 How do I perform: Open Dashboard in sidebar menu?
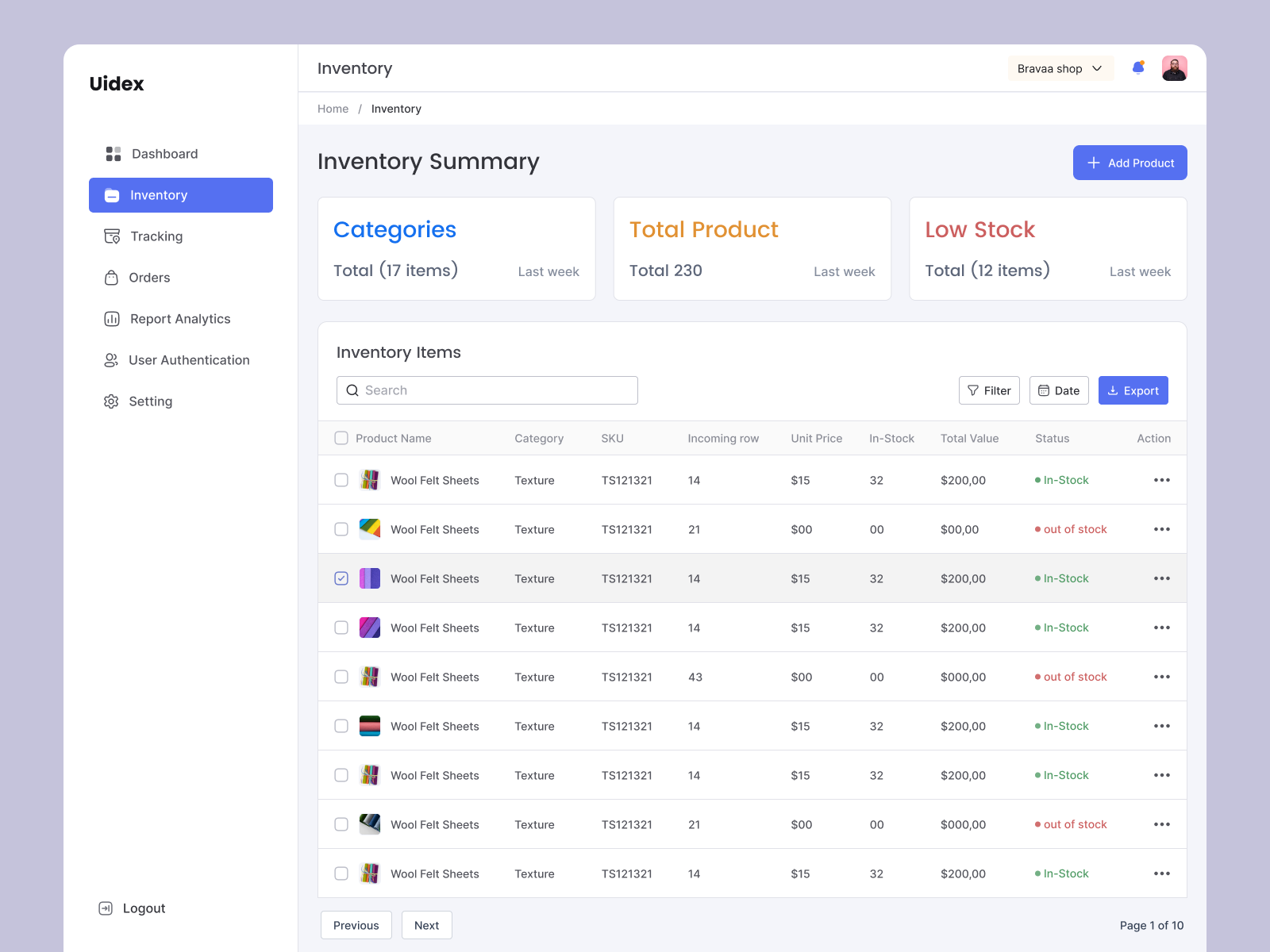point(181,154)
